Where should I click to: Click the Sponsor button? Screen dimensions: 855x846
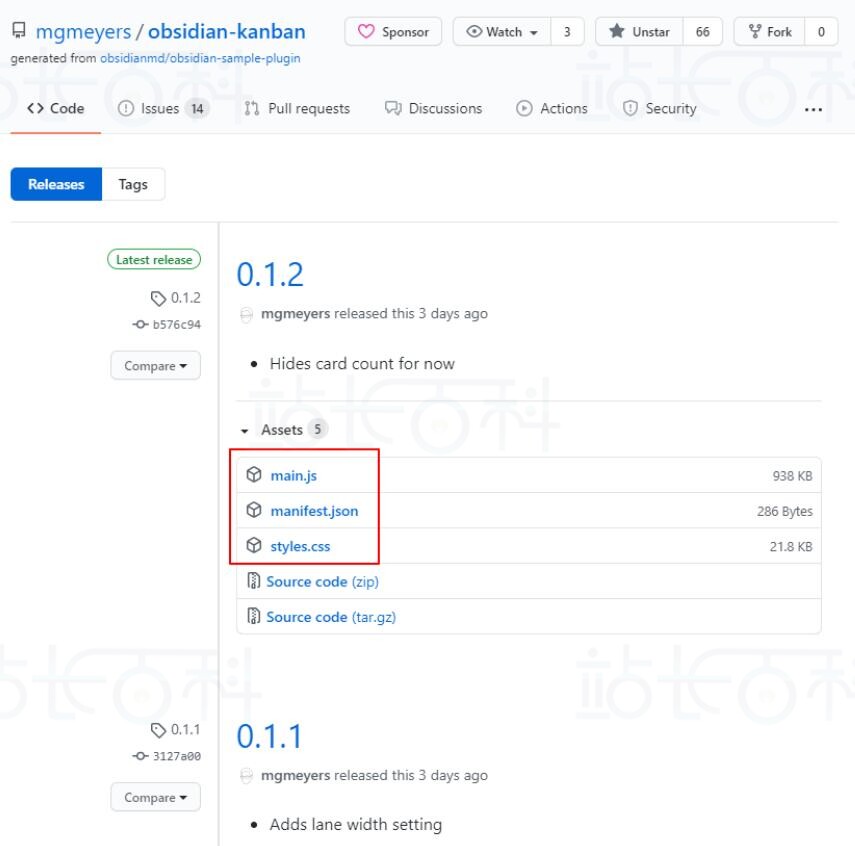[393, 32]
